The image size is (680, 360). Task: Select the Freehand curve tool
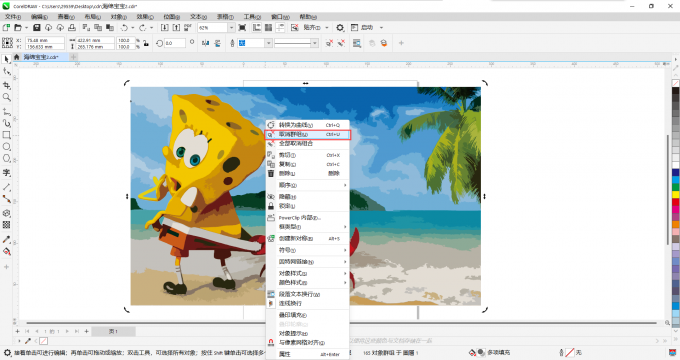click(7, 112)
